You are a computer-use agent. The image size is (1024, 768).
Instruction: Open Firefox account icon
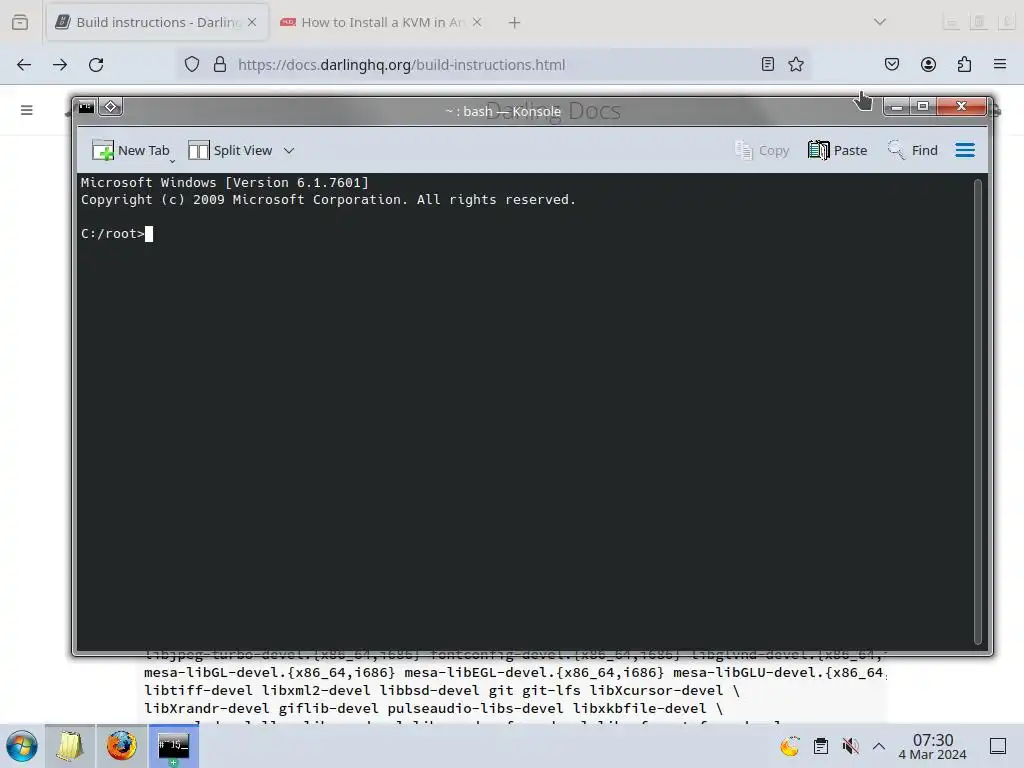928,64
